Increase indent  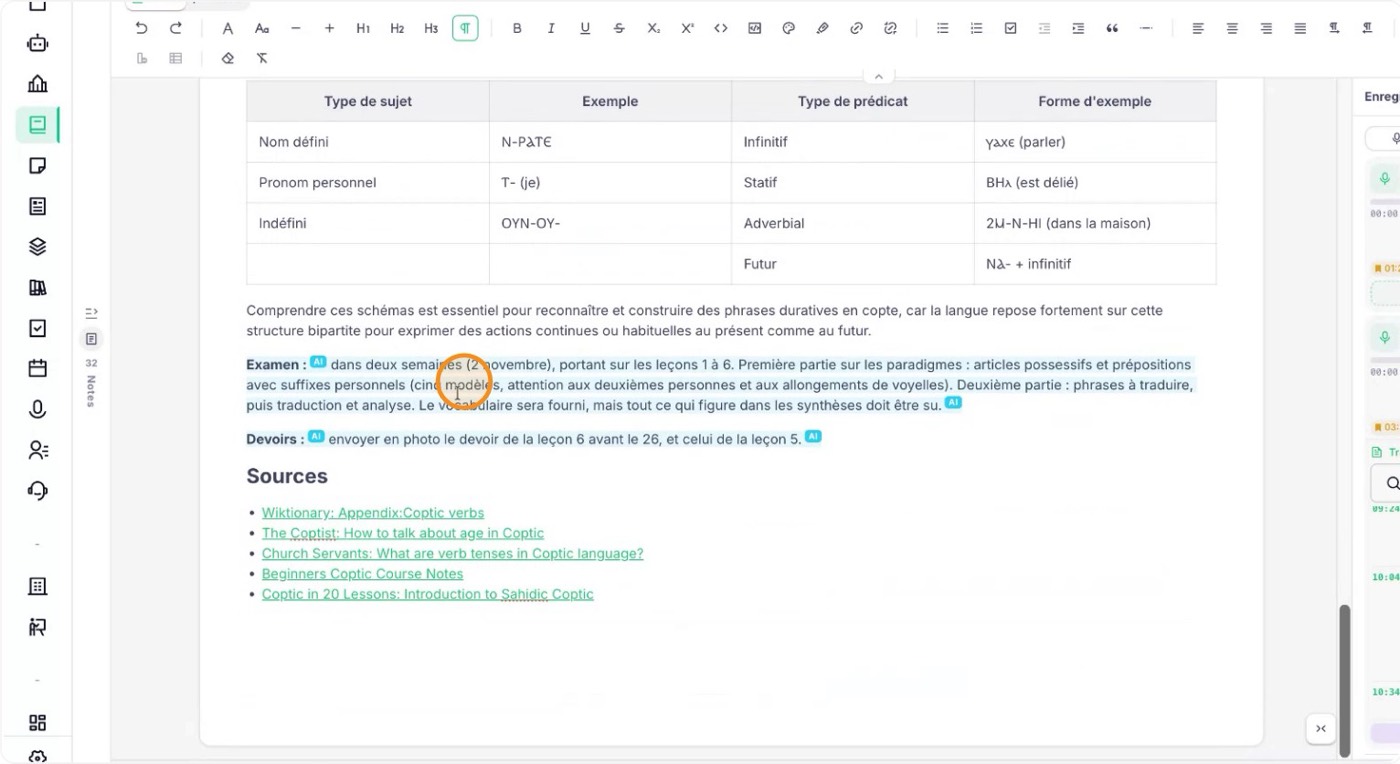(1078, 28)
